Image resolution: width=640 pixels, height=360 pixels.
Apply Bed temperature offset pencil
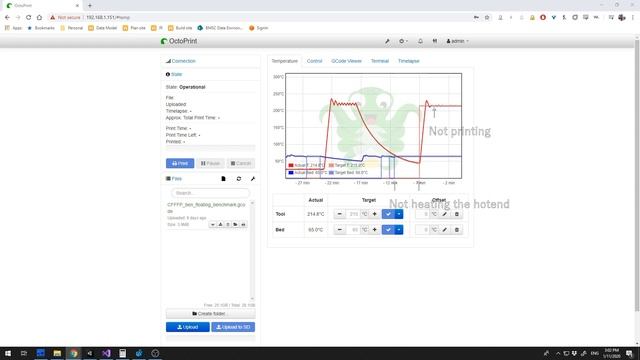click(x=444, y=230)
